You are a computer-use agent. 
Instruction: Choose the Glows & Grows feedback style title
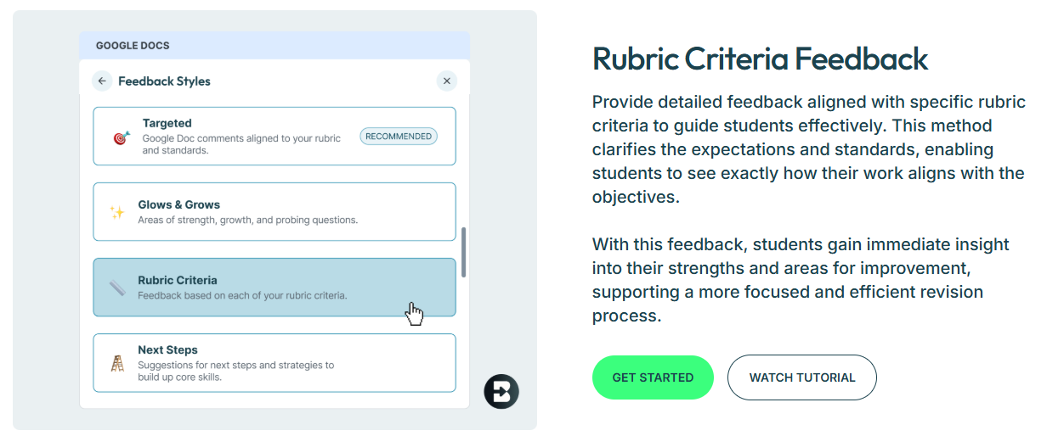point(179,205)
